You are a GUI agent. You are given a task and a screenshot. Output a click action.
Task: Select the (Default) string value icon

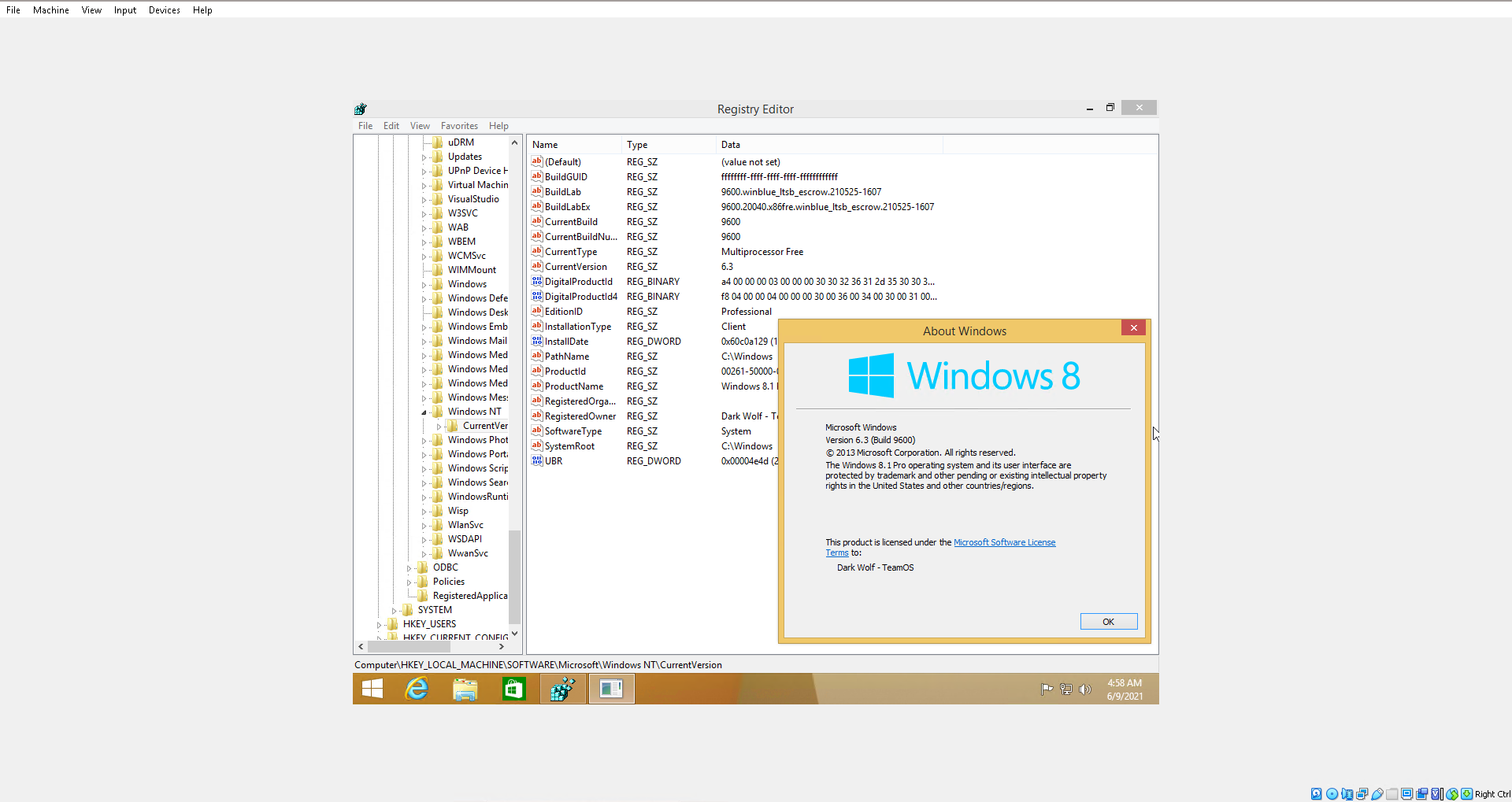pyautogui.click(x=537, y=161)
